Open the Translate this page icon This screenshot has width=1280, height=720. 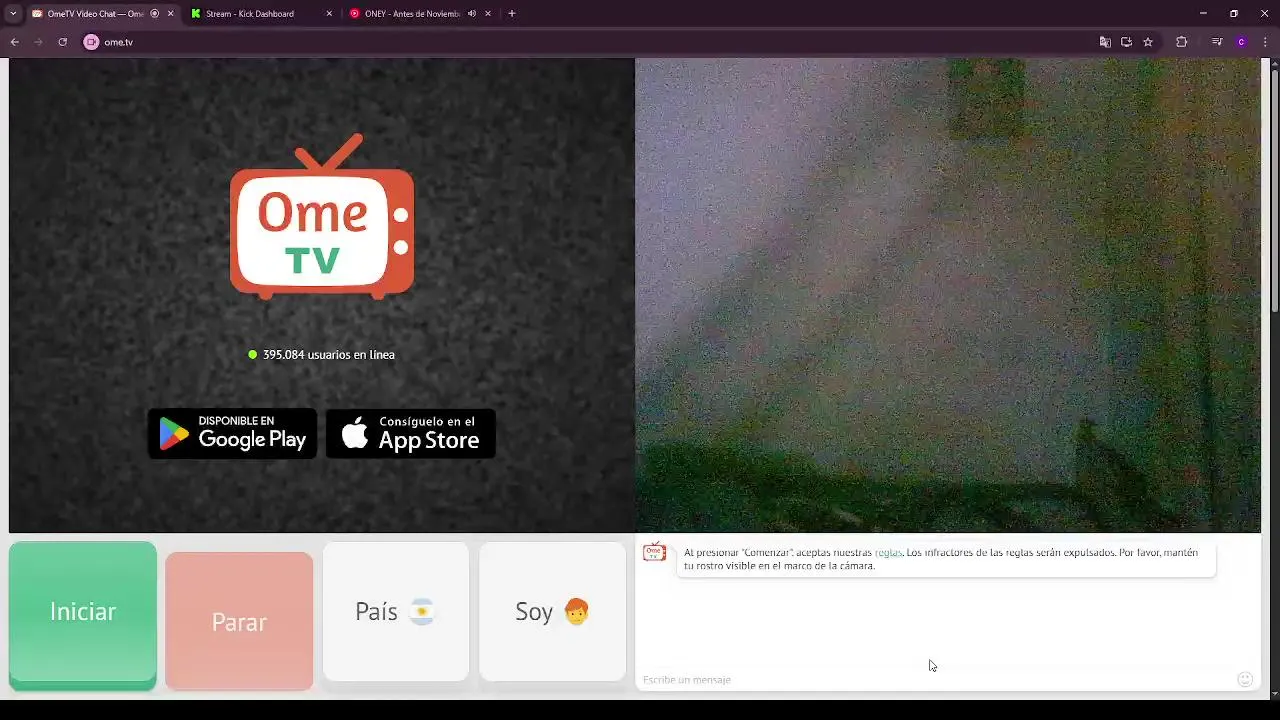click(x=1105, y=42)
